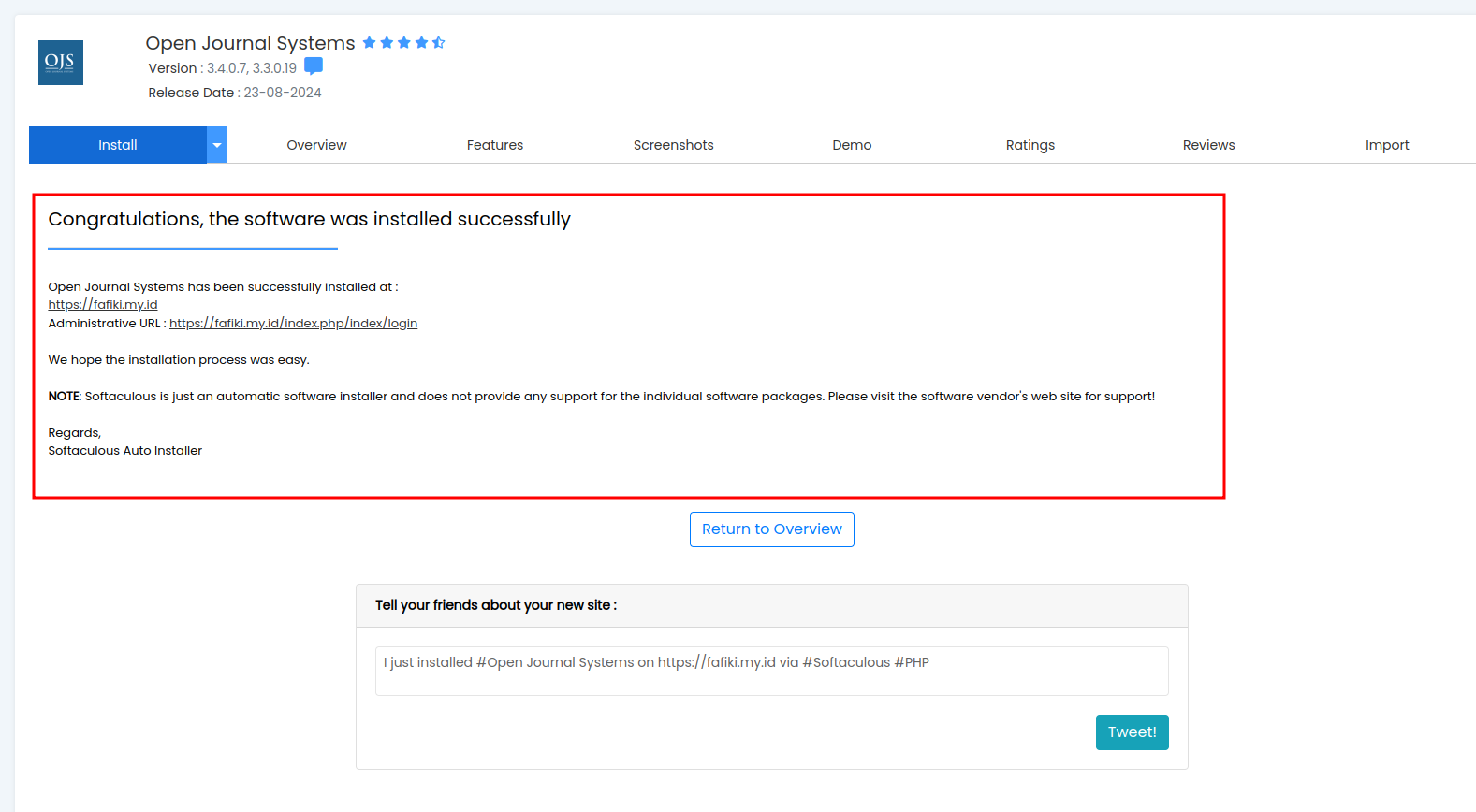Click the OJS application logo

(x=61, y=63)
